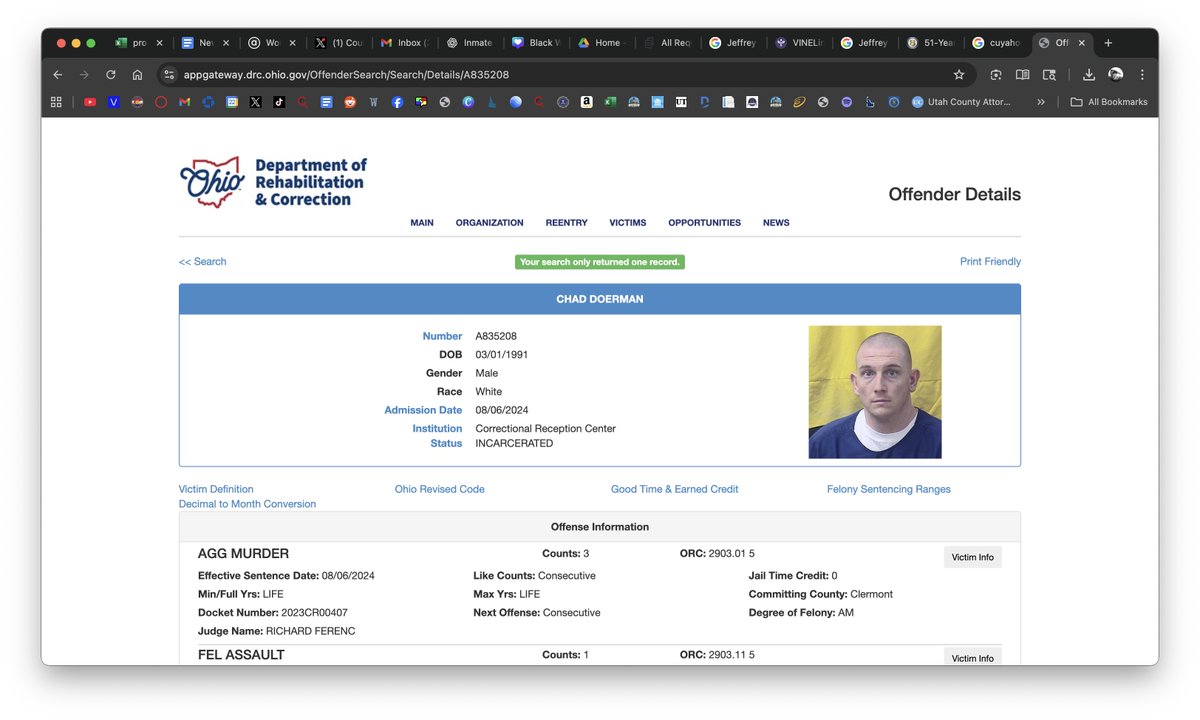This screenshot has height=720, width=1200.
Task: Click the browser forward arrow
Action: 84,74
